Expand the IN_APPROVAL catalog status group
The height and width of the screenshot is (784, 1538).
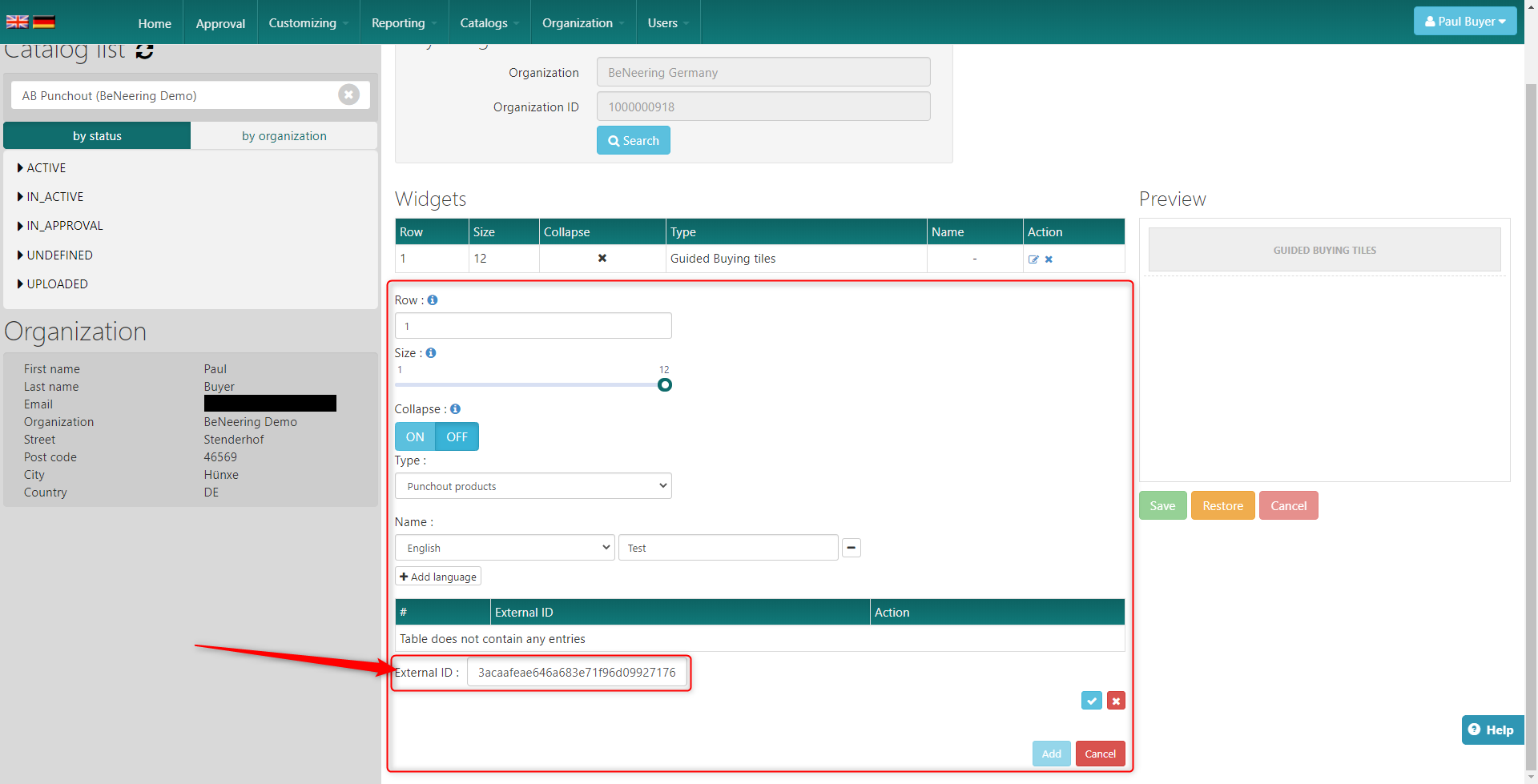coord(64,226)
